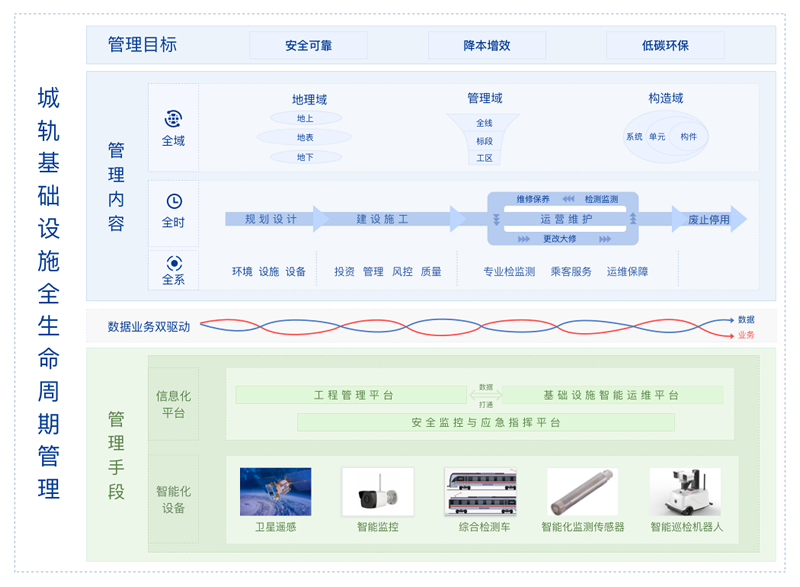Open the 基础设施智能运维平台 bar
The width and height of the screenshot is (800, 587).
pyautogui.click(x=612, y=395)
